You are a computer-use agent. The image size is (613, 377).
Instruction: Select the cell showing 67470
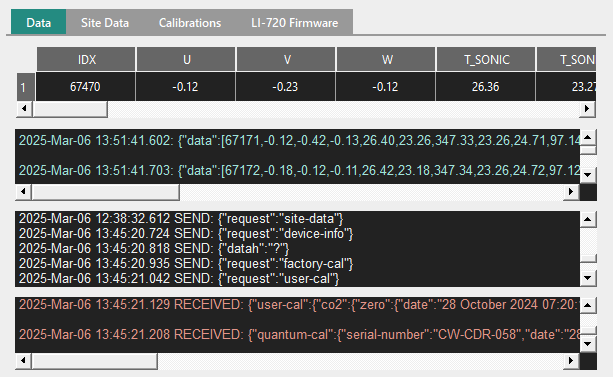click(86, 86)
